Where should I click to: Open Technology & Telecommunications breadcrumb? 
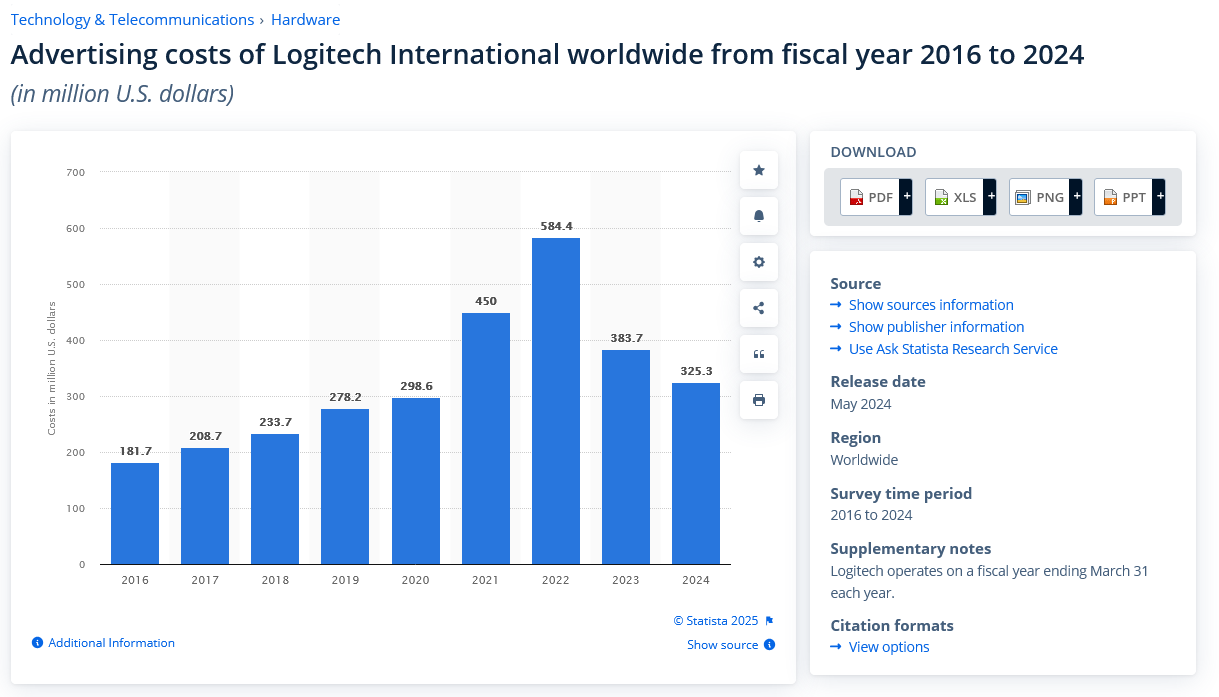[132, 20]
